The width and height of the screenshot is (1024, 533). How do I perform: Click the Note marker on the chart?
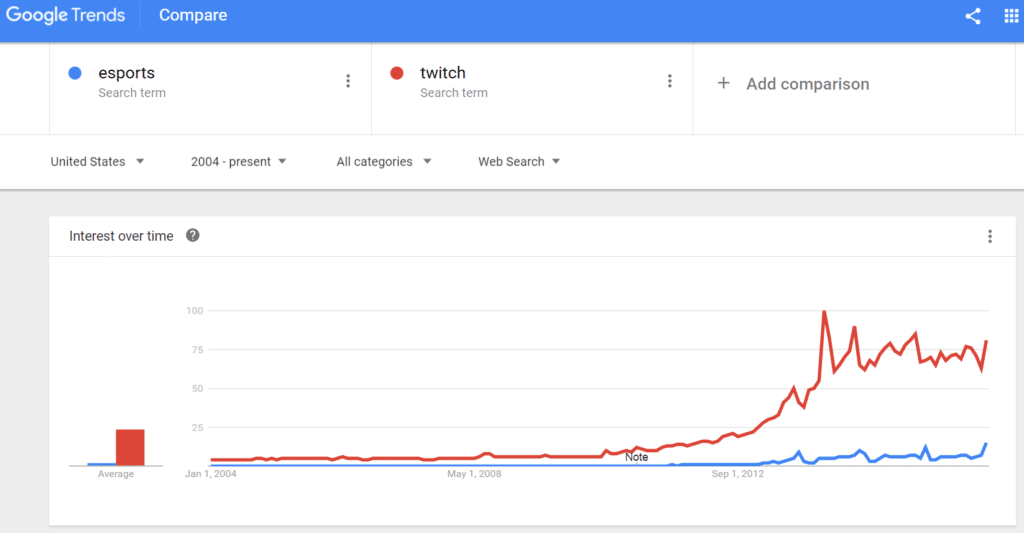(636, 457)
